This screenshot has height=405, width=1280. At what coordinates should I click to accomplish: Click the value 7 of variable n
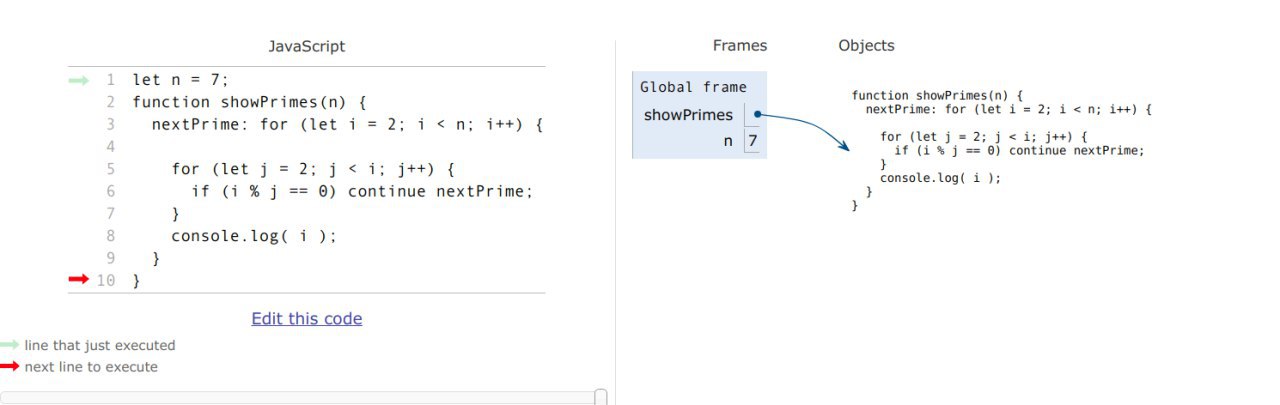[x=752, y=141]
